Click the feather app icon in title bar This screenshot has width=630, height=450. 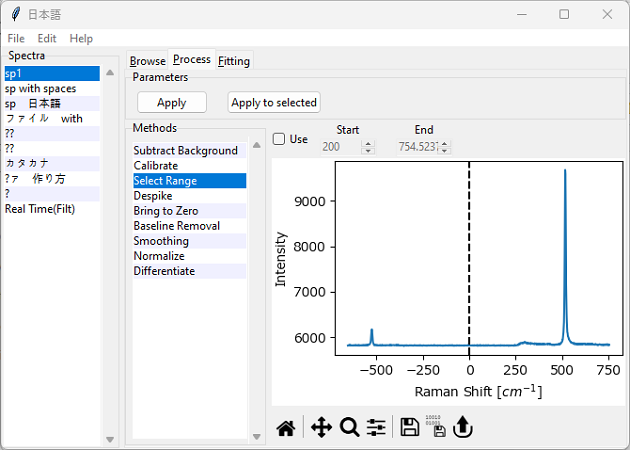[15, 14]
